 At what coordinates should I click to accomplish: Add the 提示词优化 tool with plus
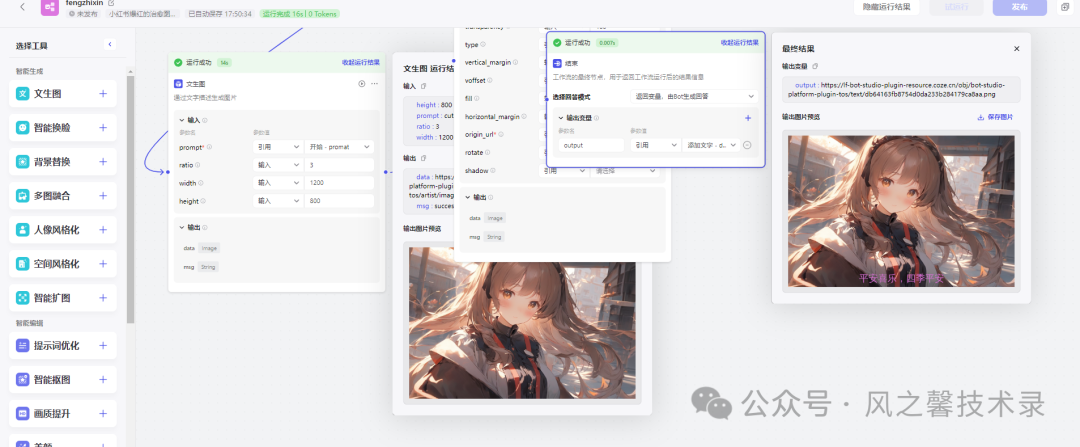point(103,346)
